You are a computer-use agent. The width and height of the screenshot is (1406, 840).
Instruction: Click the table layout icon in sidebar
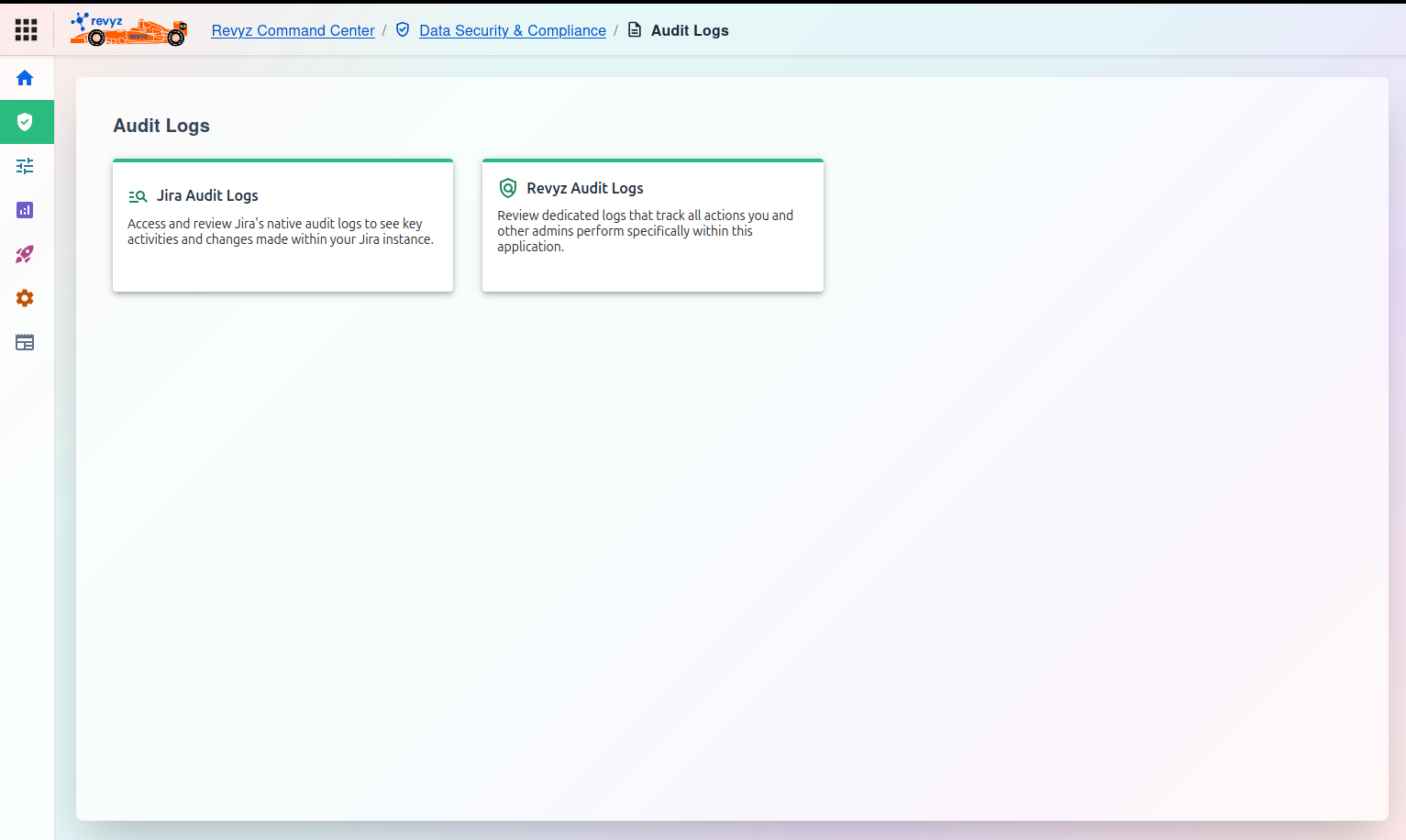[x=25, y=342]
